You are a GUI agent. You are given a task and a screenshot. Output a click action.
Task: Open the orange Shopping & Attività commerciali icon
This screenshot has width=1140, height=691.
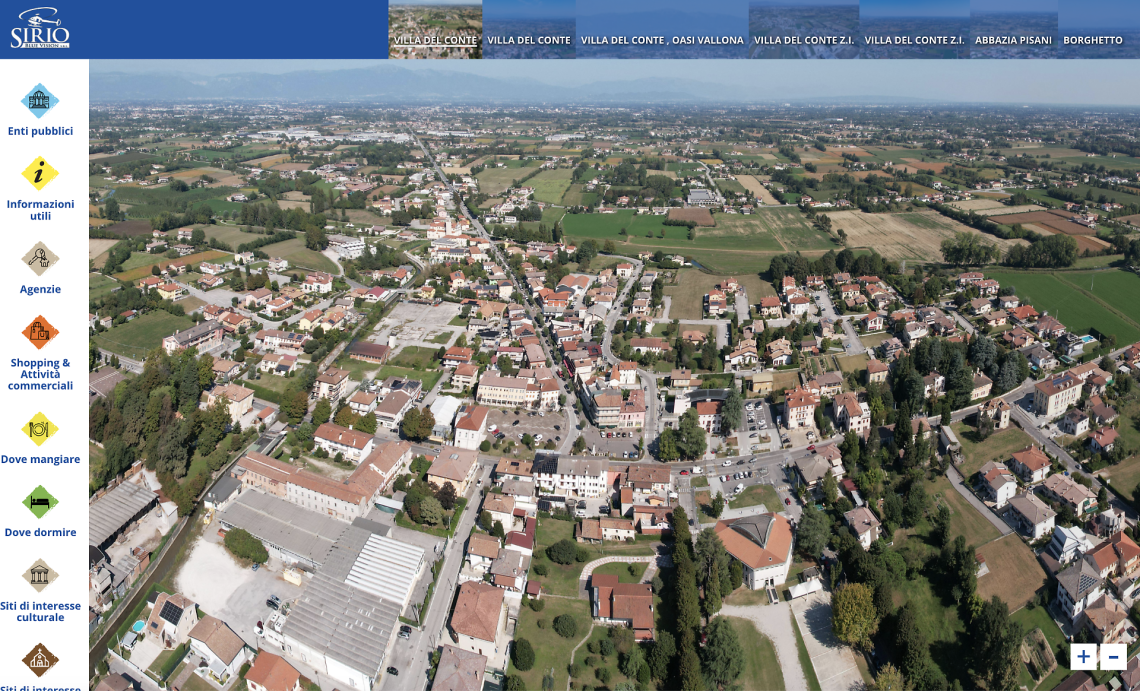(40, 332)
